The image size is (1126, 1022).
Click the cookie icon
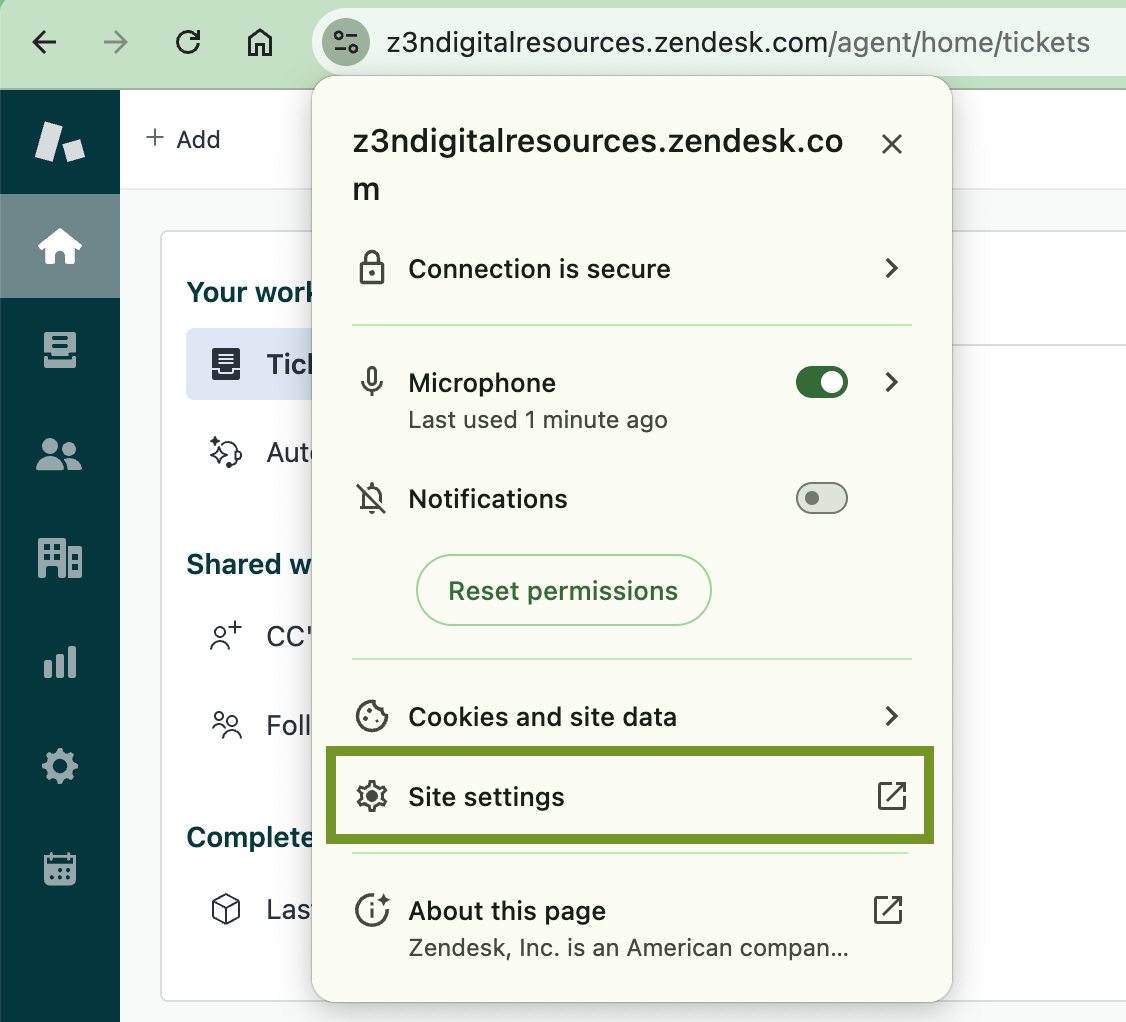372,716
